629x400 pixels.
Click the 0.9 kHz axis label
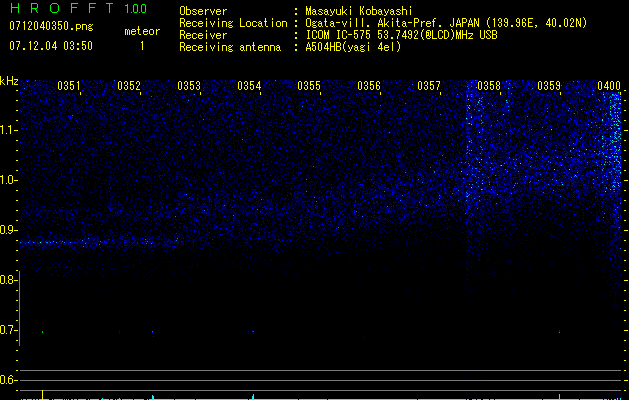point(8,230)
